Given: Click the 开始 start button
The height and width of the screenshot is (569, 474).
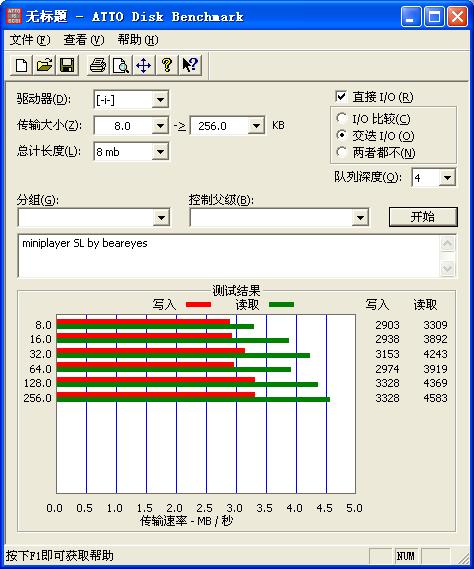Looking at the screenshot, I should point(423,217).
